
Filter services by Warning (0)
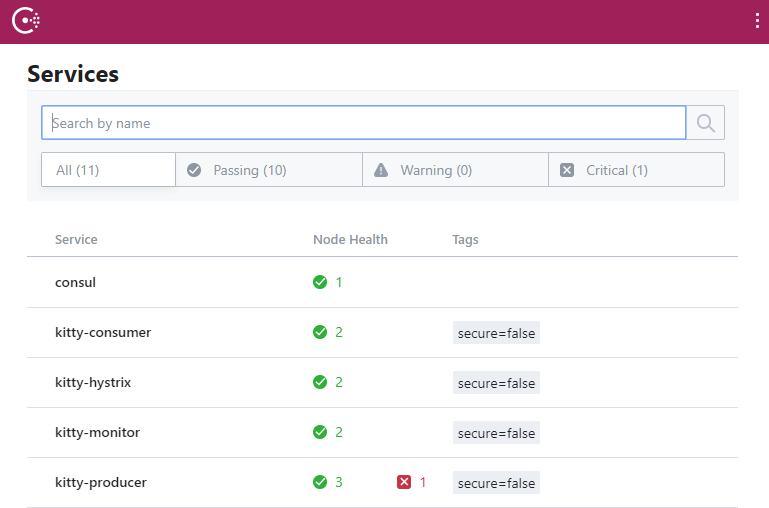(x=455, y=170)
